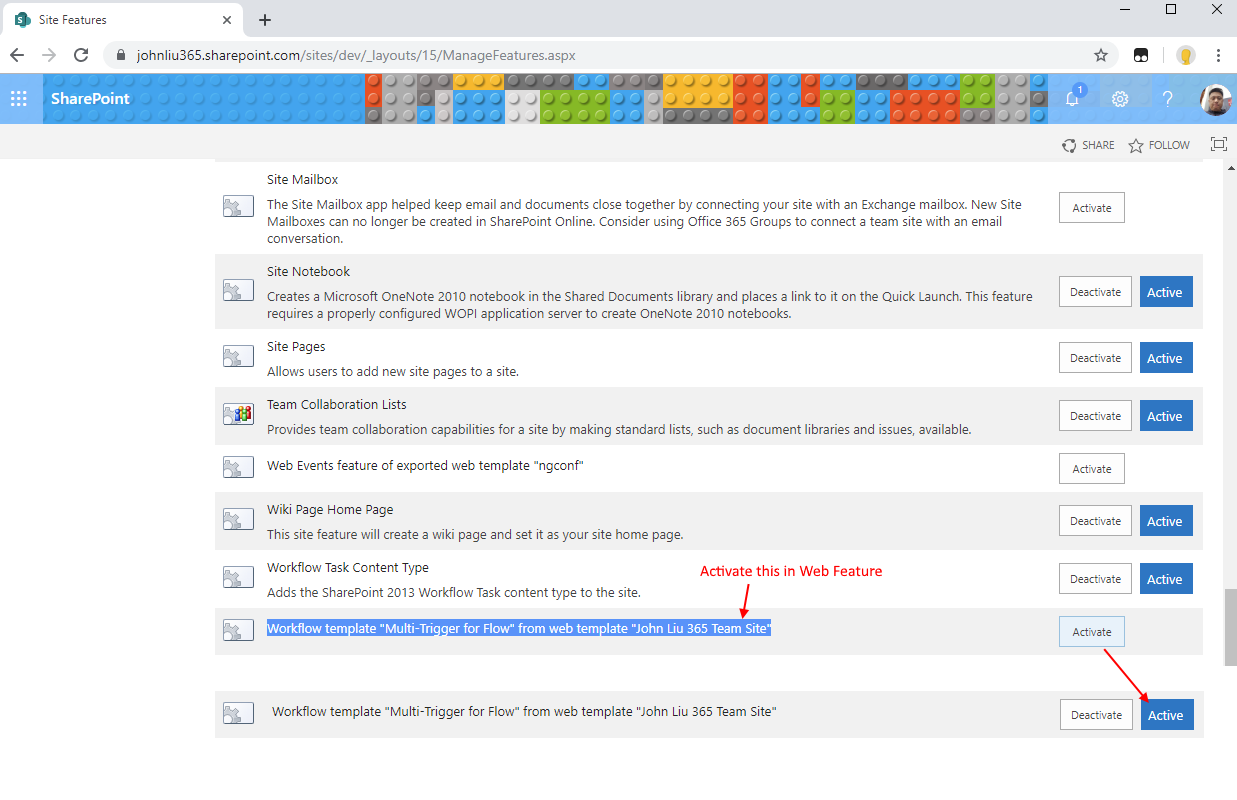Viewport: 1237px width, 800px height.
Task: Click the SHARE link
Action: (1088, 145)
